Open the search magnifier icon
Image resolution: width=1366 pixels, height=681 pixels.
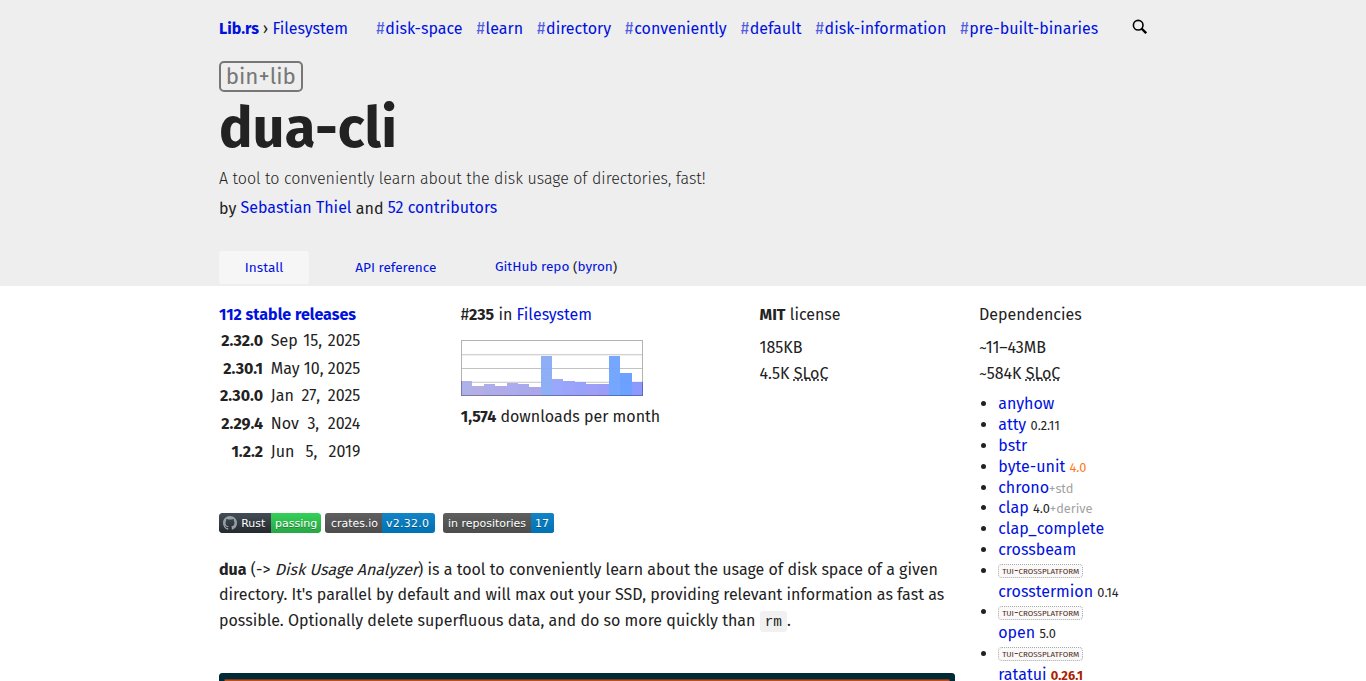1139,27
